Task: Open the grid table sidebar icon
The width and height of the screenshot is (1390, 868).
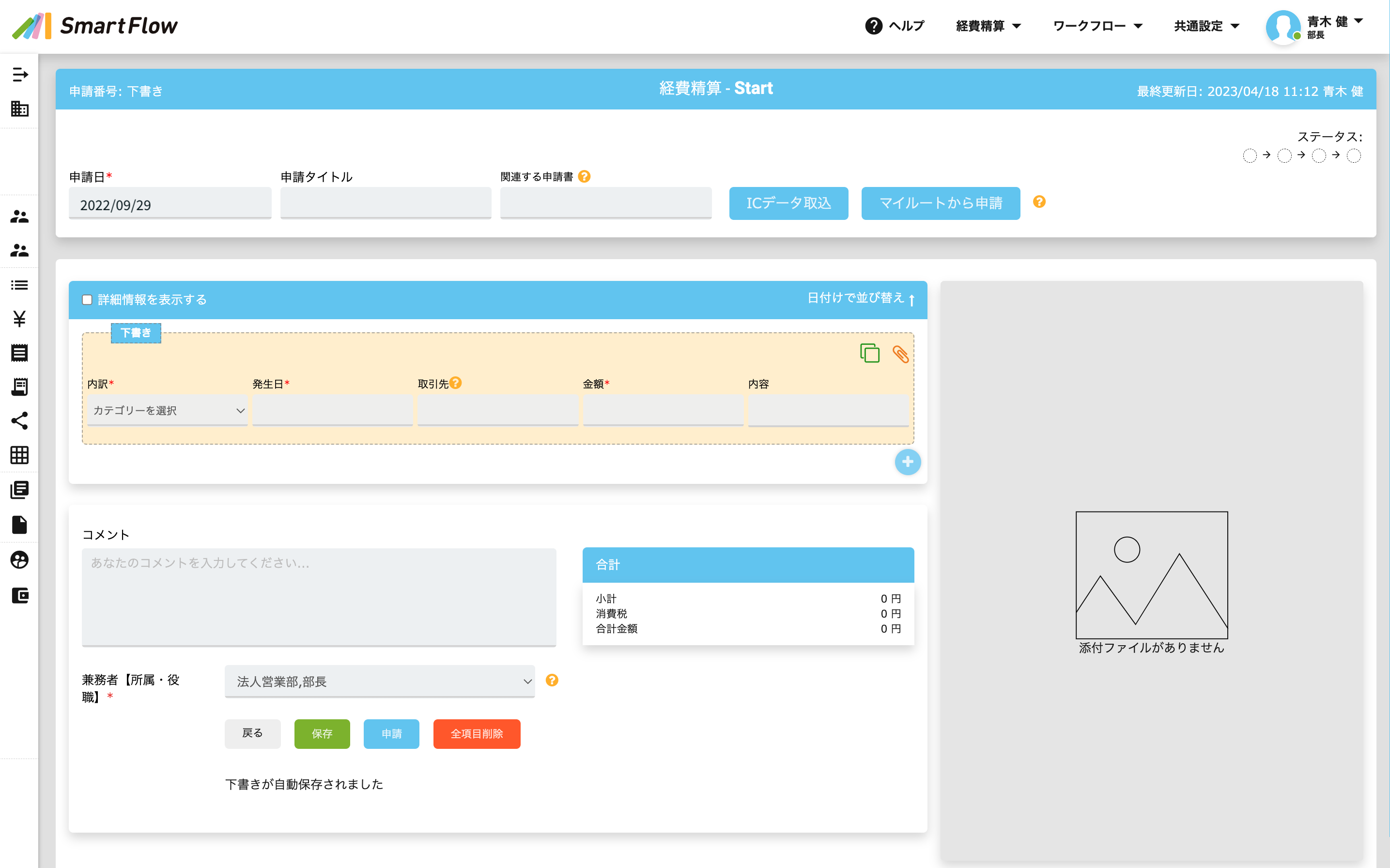Action: pyautogui.click(x=19, y=455)
